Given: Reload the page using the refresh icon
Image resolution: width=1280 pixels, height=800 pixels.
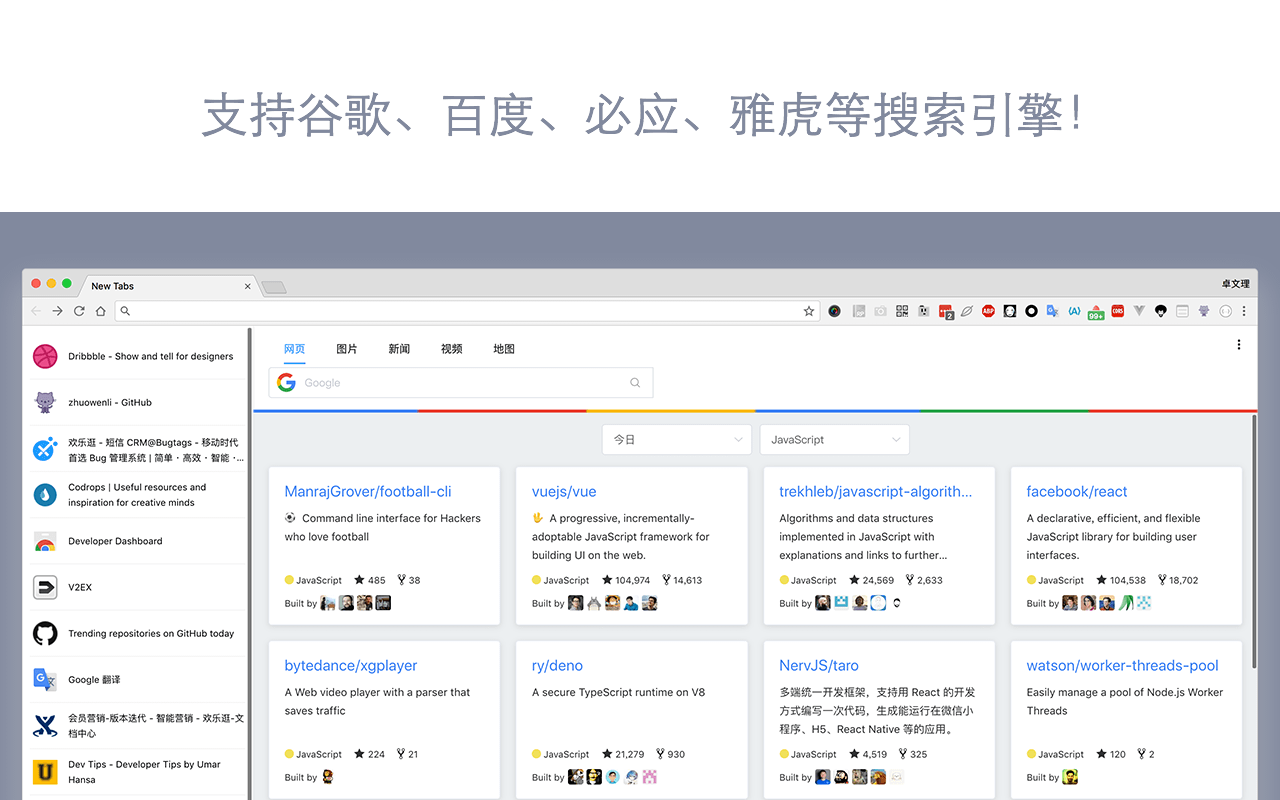Looking at the screenshot, I should (x=79, y=311).
